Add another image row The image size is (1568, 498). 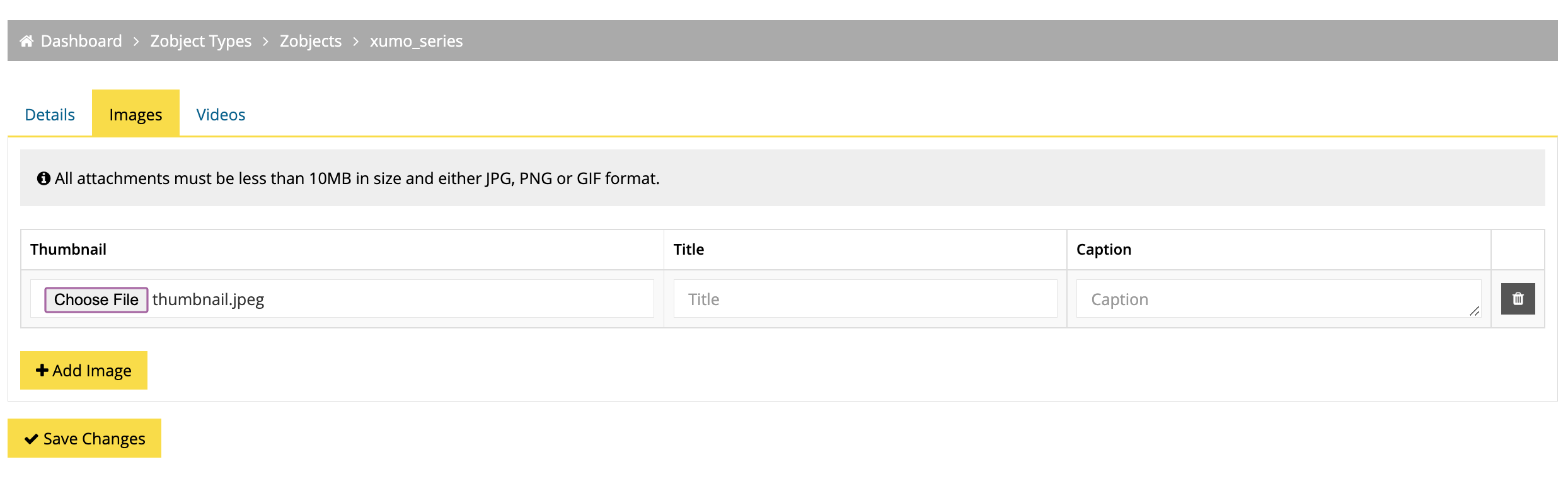click(84, 370)
